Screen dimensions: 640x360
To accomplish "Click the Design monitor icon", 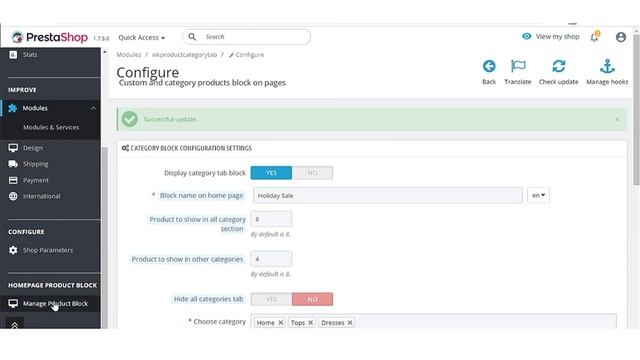I will (x=13, y=148).
